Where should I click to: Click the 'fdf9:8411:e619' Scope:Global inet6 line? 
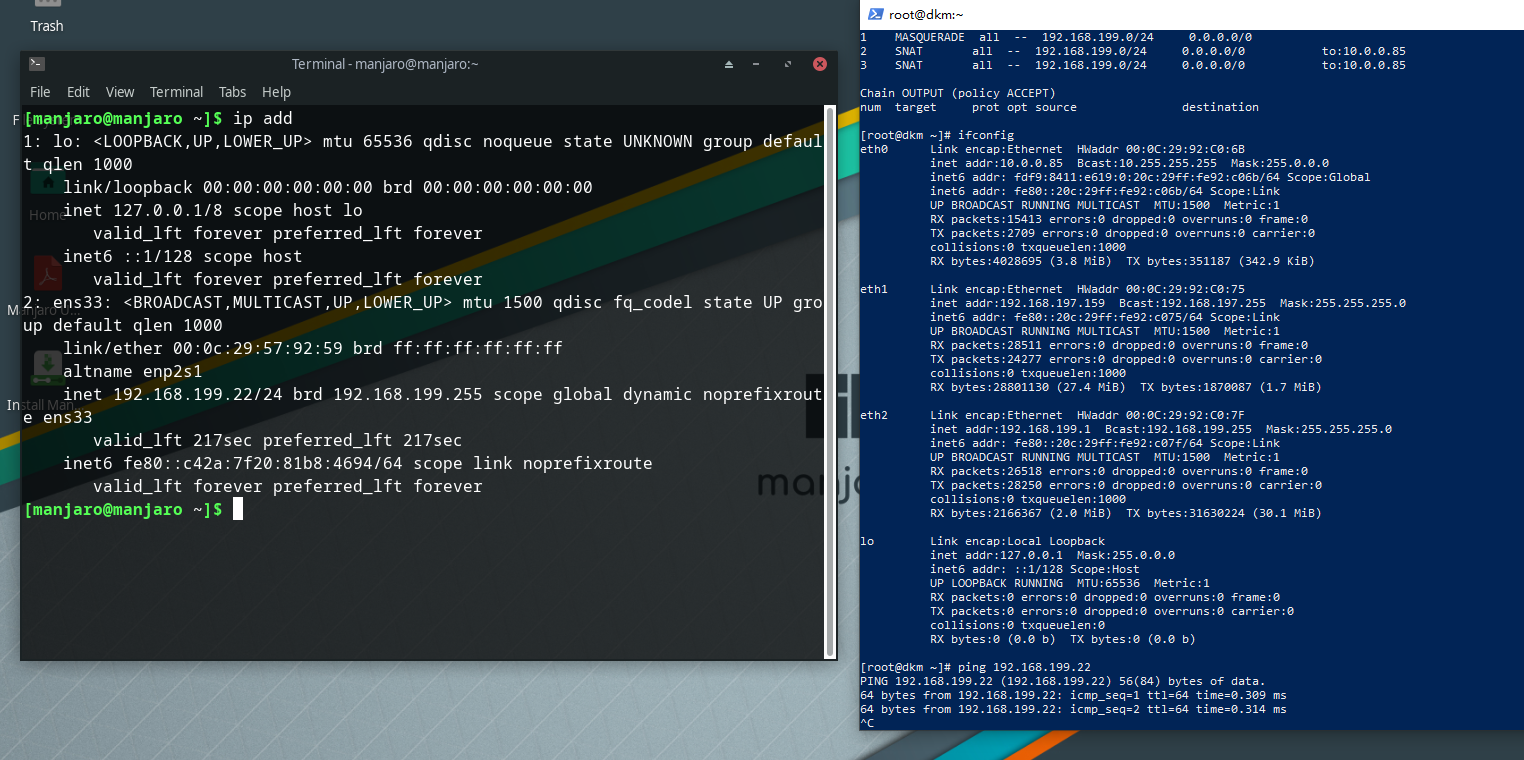click(x=1150, y=177)
